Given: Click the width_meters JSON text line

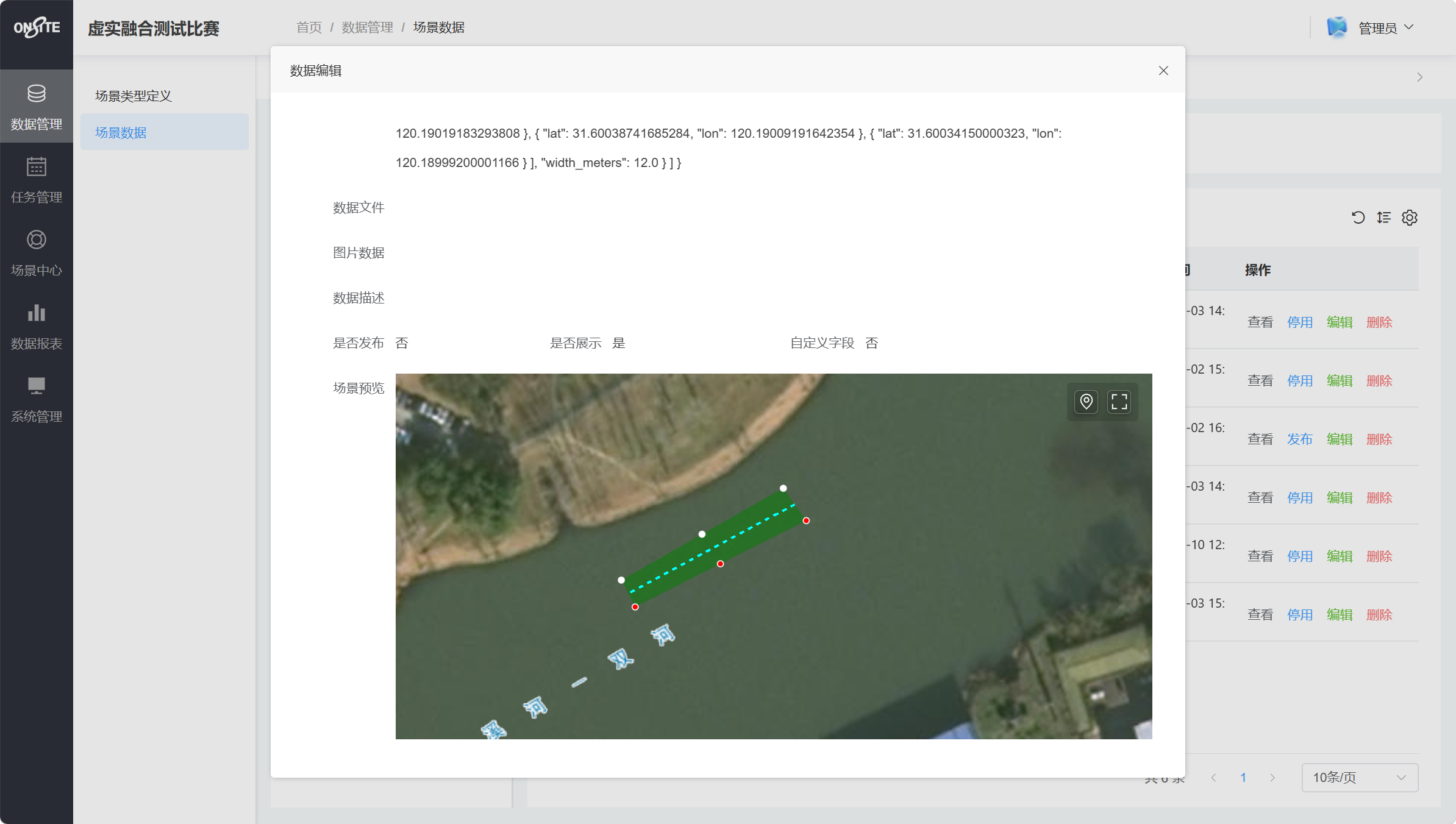Looking at the screenshot, I should coord(538,163).
